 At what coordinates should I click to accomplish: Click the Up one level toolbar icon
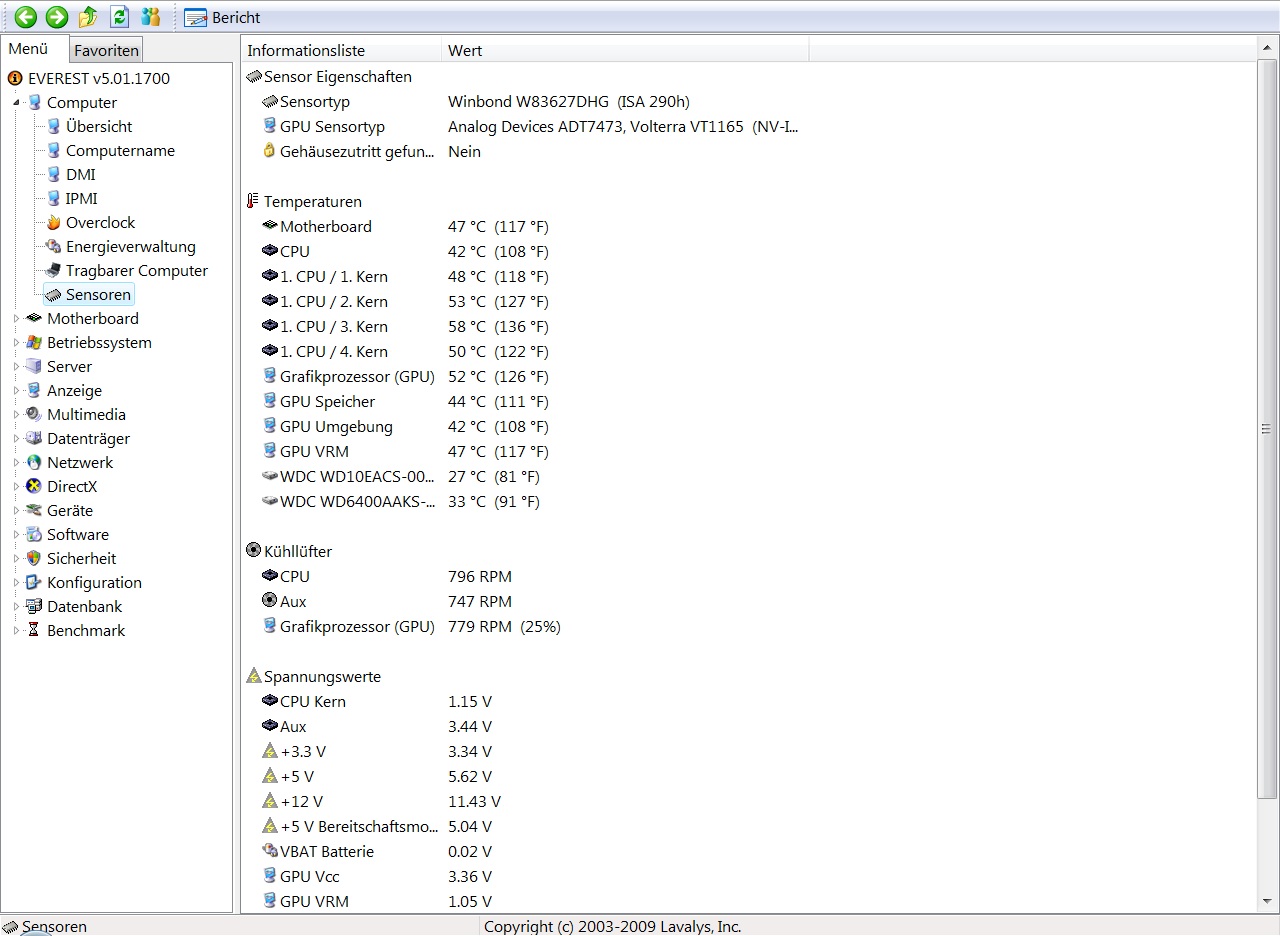pos(88,16)
